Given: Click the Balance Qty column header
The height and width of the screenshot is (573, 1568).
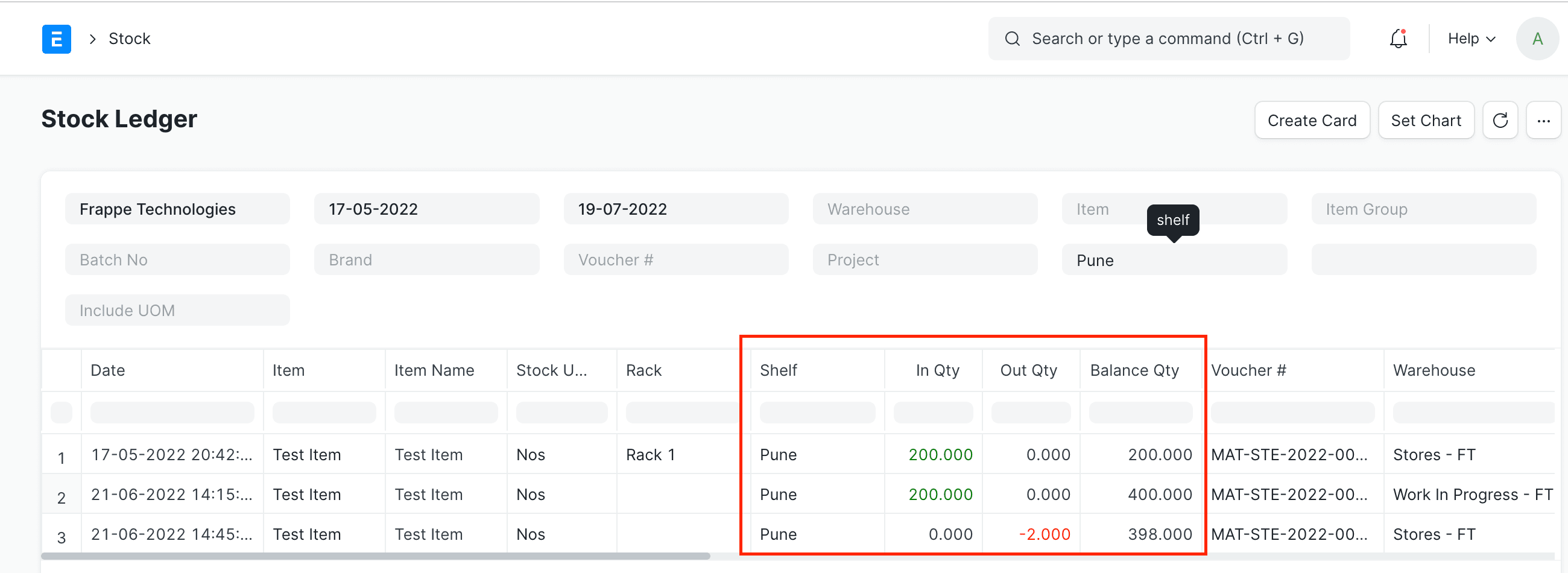Looking at the screenshot, I should (x=1140, y=370).
